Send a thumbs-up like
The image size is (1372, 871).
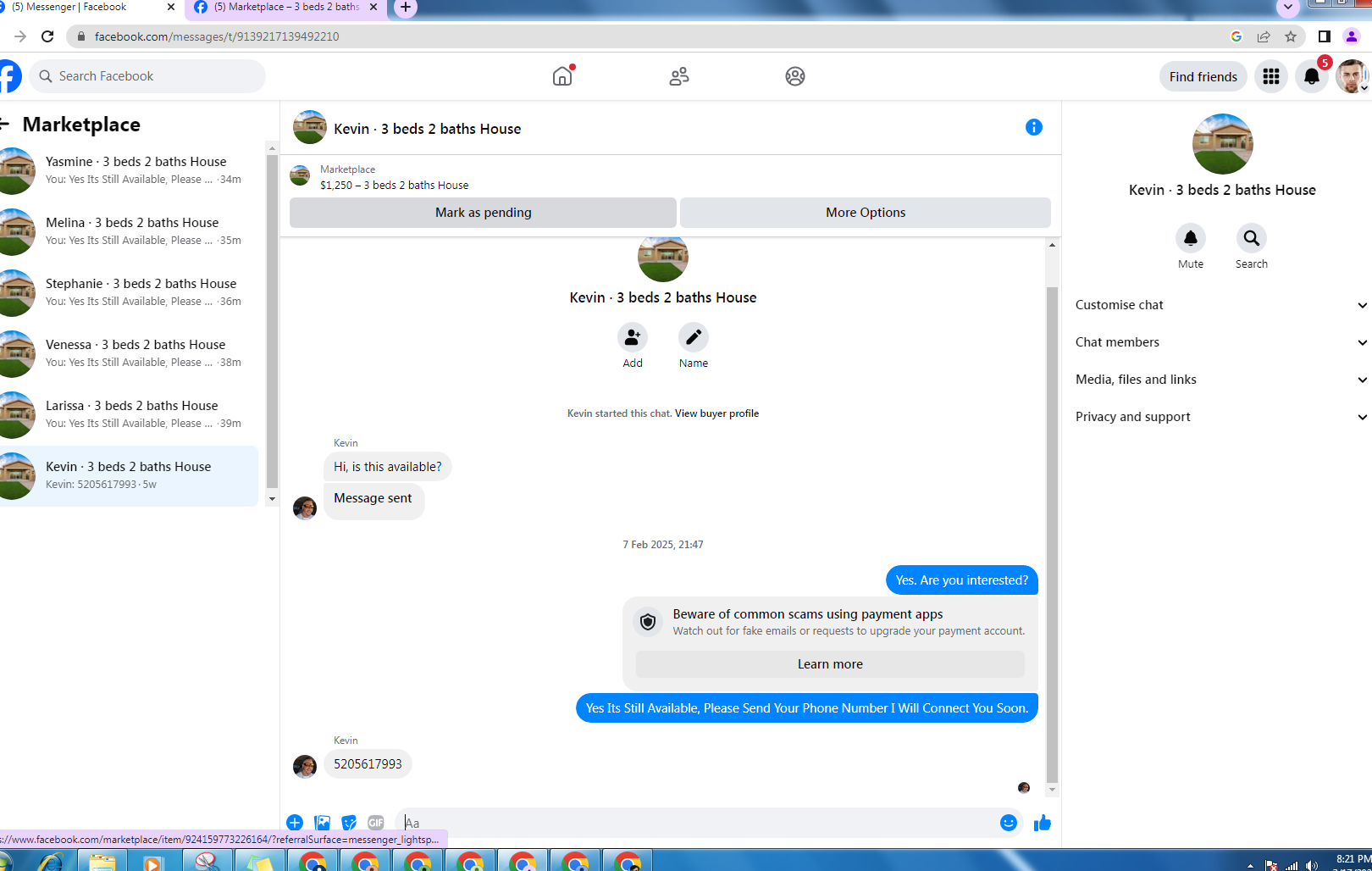click(1043, 823)
